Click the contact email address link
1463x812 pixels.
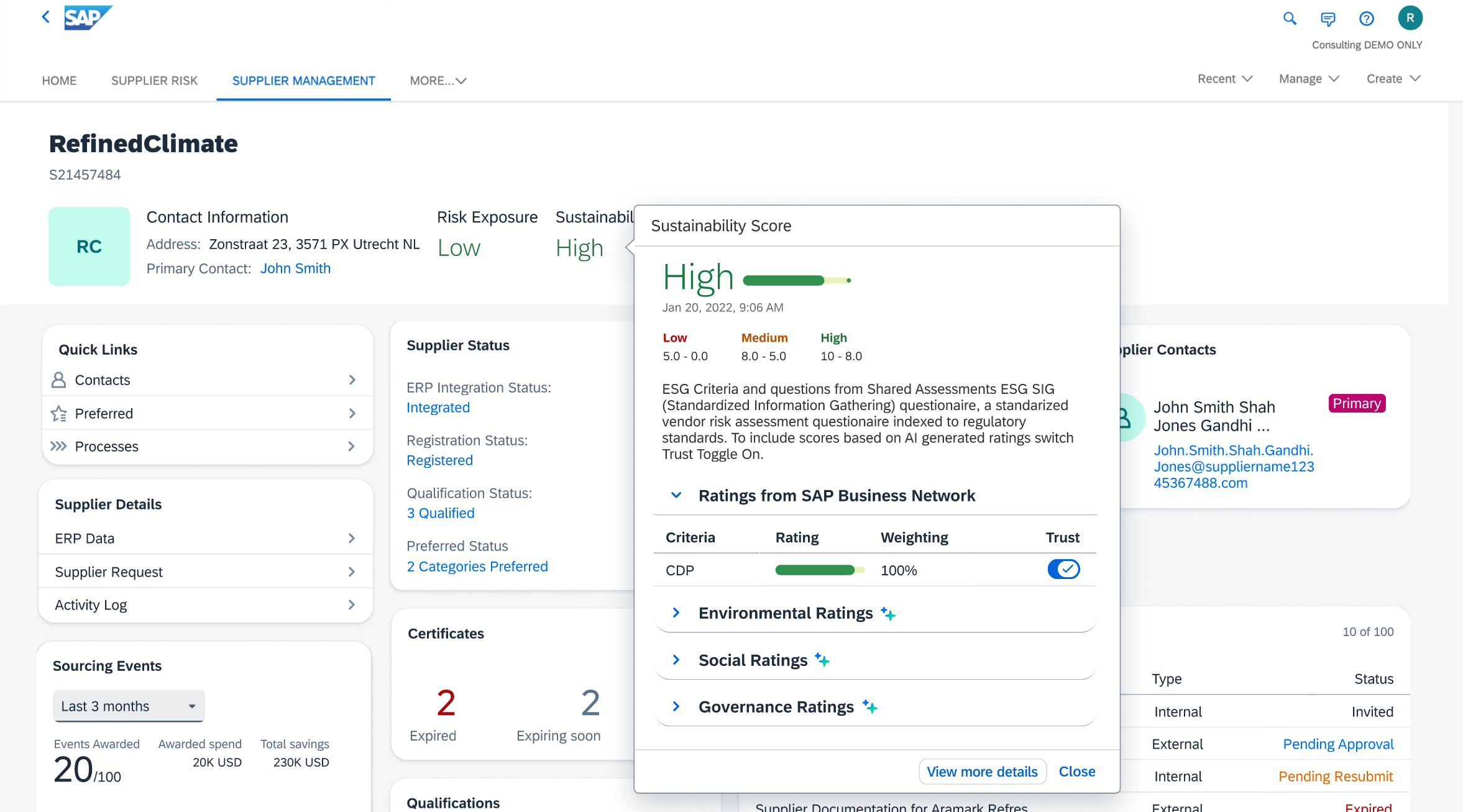(x=1234, y=467)
